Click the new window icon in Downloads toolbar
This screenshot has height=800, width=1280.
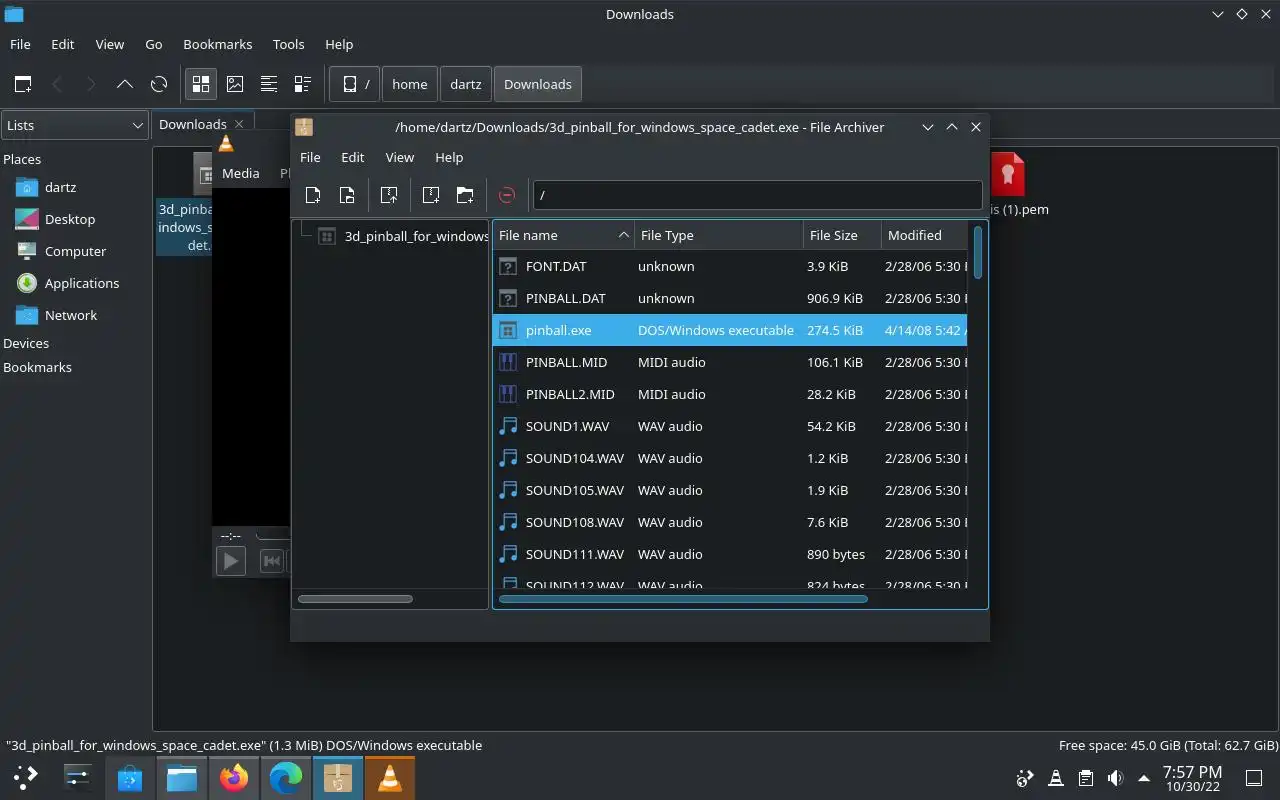point(23,84)
